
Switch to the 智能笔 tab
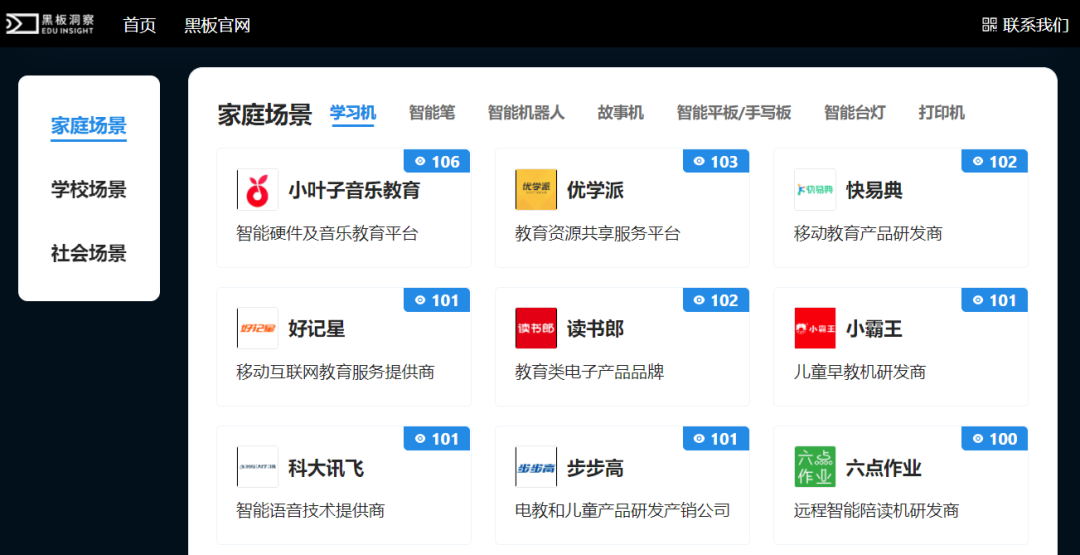(432, 113)
